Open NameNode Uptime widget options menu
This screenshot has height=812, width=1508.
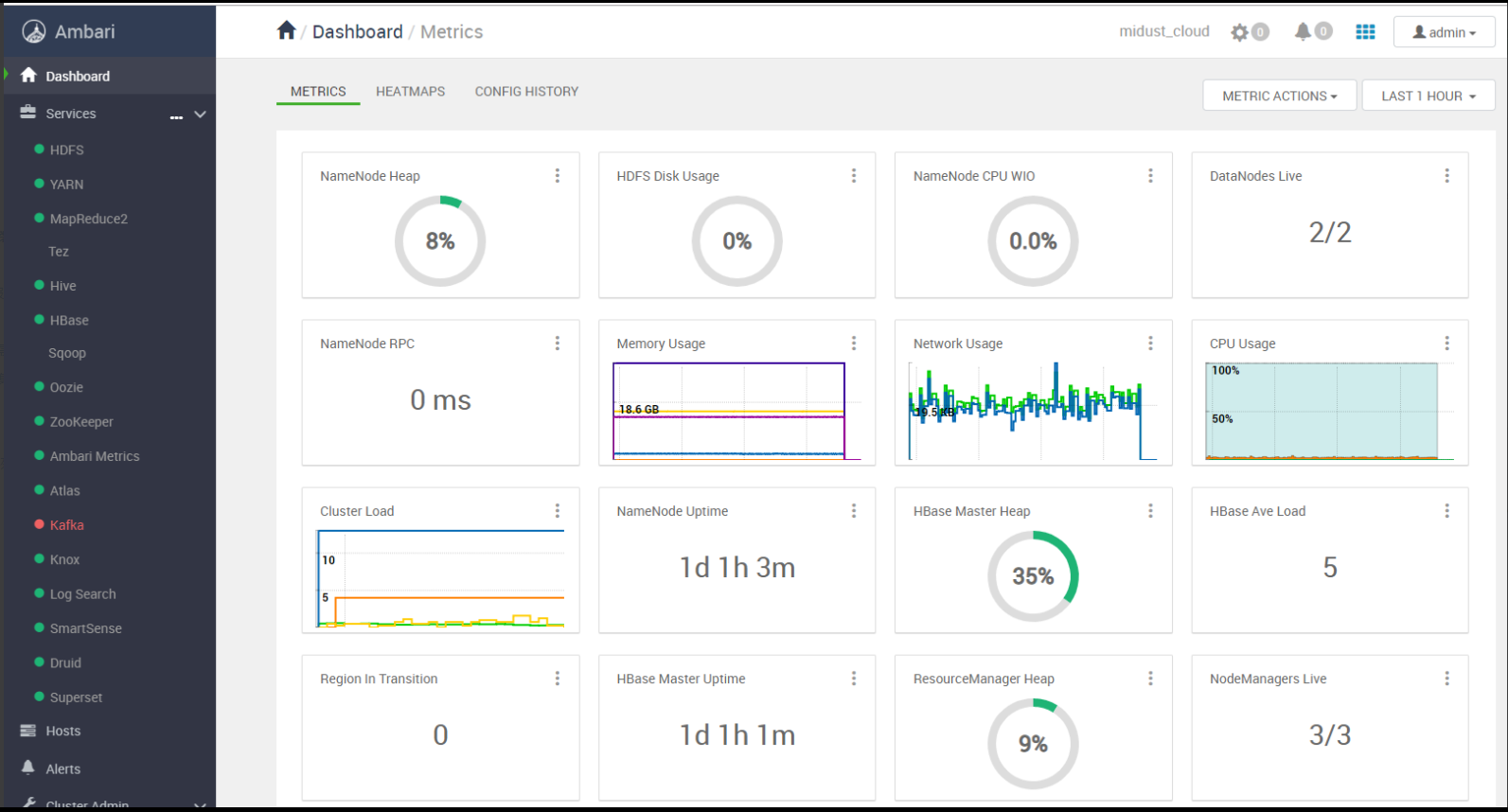pyautogui.click(x=854, y=511)
